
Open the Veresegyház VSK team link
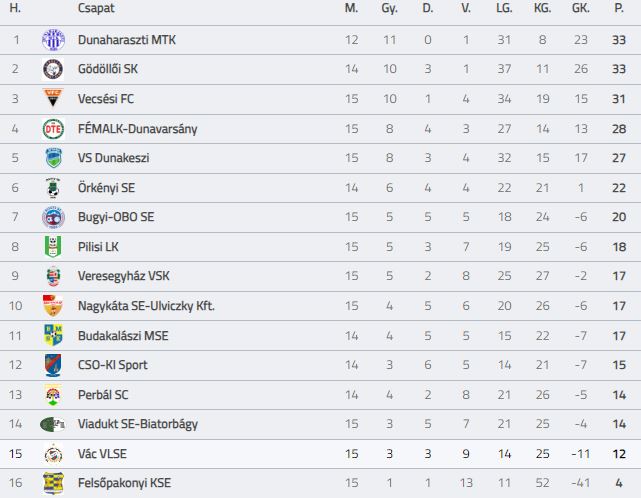[123, 276]
